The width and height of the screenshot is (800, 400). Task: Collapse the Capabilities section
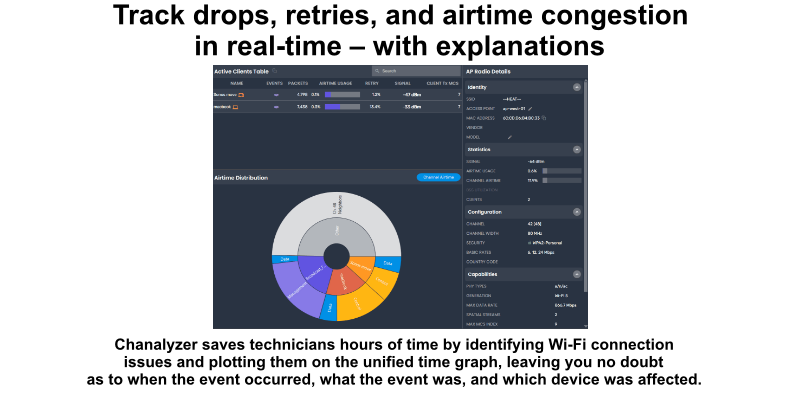pos(577,274)
